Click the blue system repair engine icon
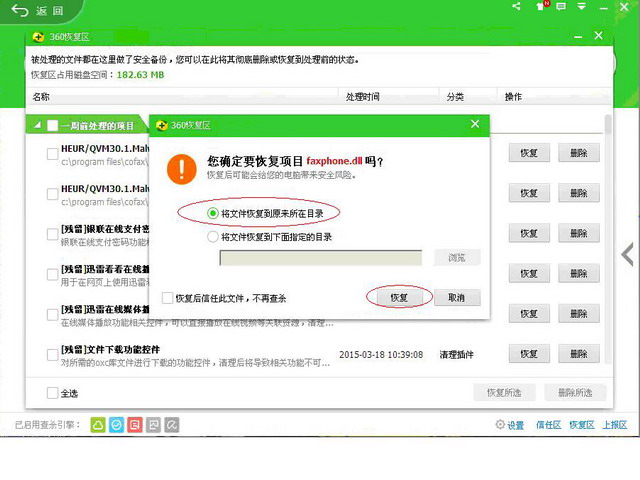This screenshot has height=480, width=640. coord(116,425)
